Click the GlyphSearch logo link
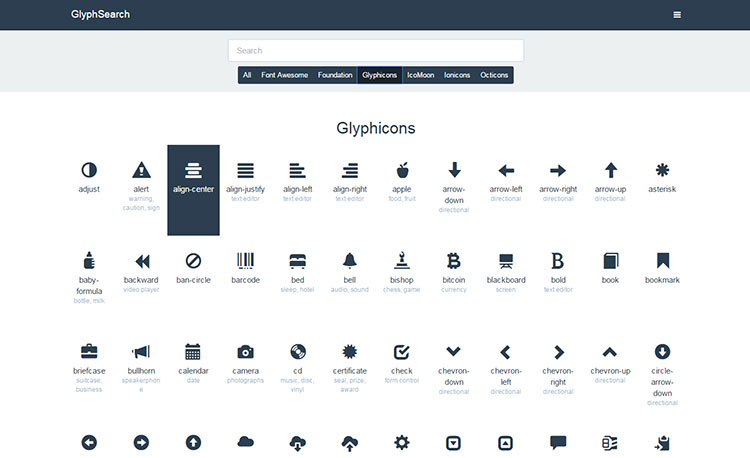 [100, 14]
